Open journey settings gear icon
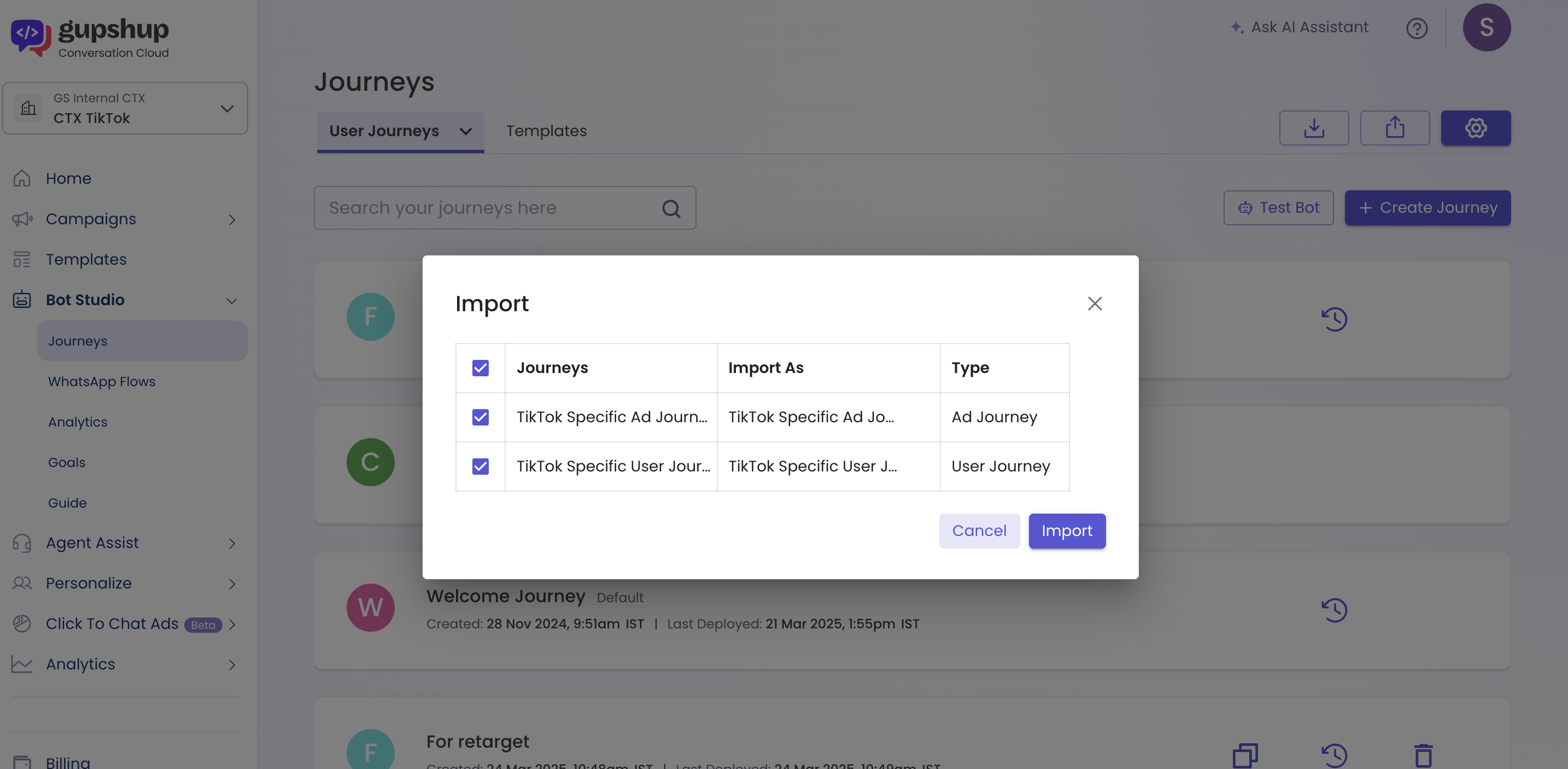 click(x=1475, y=128)
